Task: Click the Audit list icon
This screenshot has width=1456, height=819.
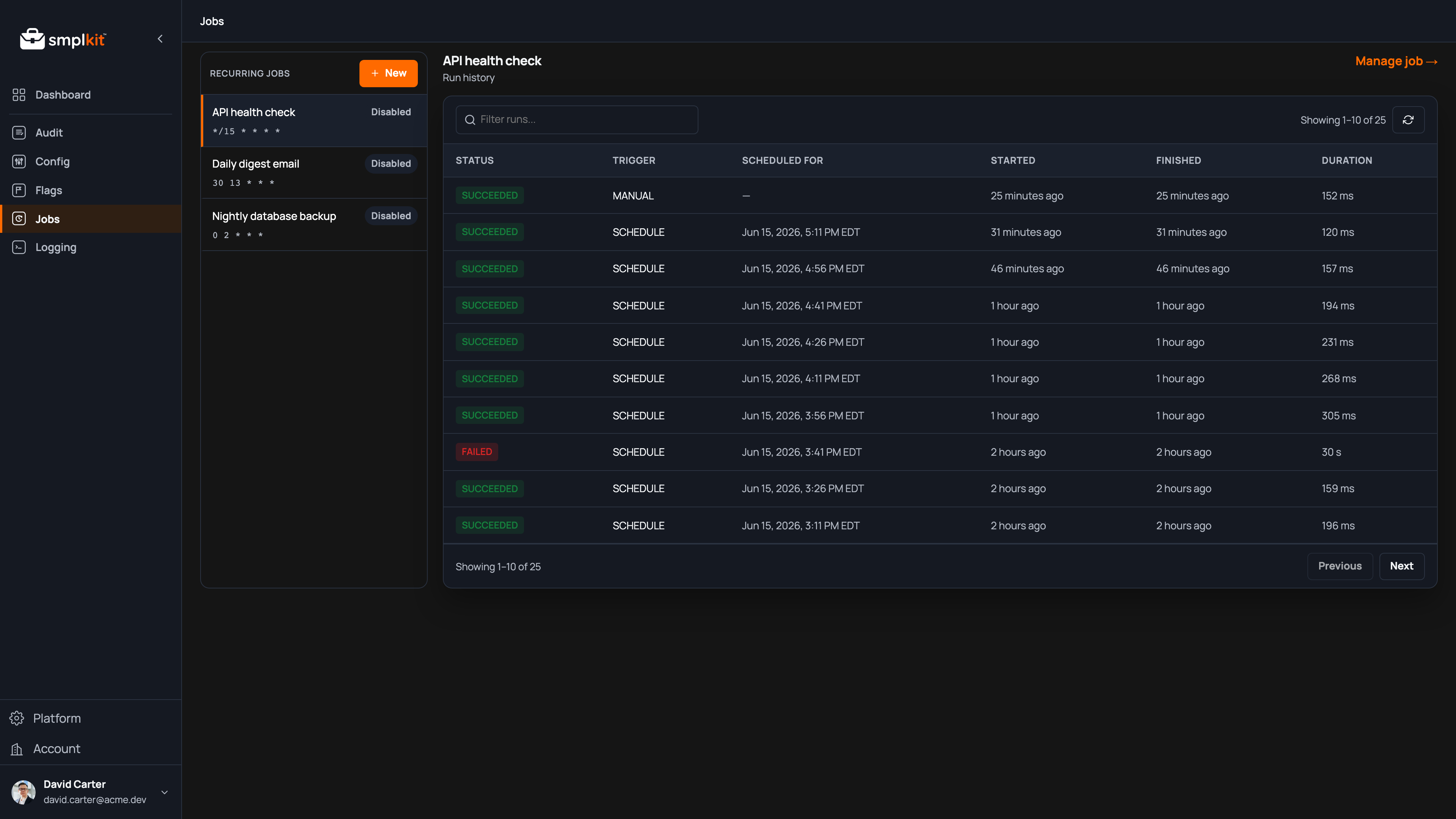Action: (x=19, y=133)
